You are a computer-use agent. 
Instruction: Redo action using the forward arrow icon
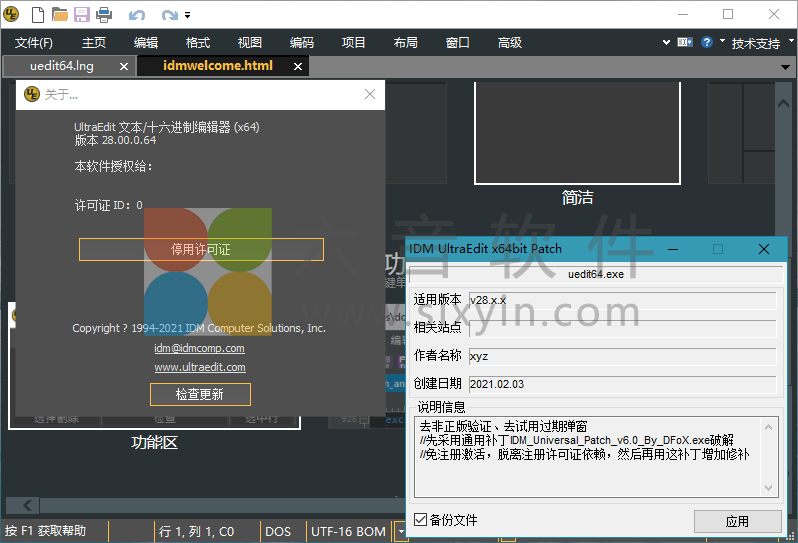(x=169, y=15)
